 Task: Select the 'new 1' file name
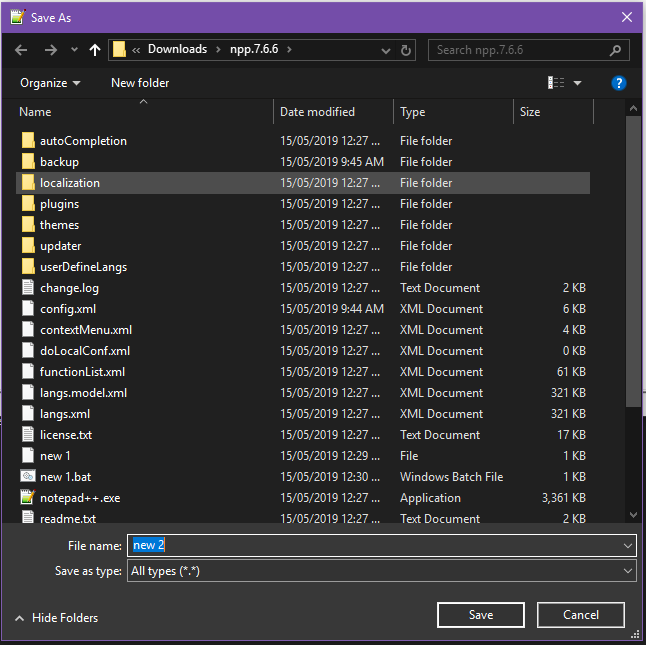pyautogui.click(x=55, y=456)
